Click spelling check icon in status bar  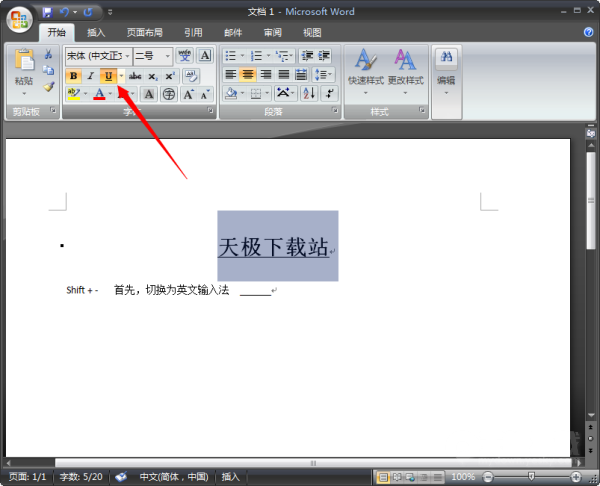coord(121,477)
